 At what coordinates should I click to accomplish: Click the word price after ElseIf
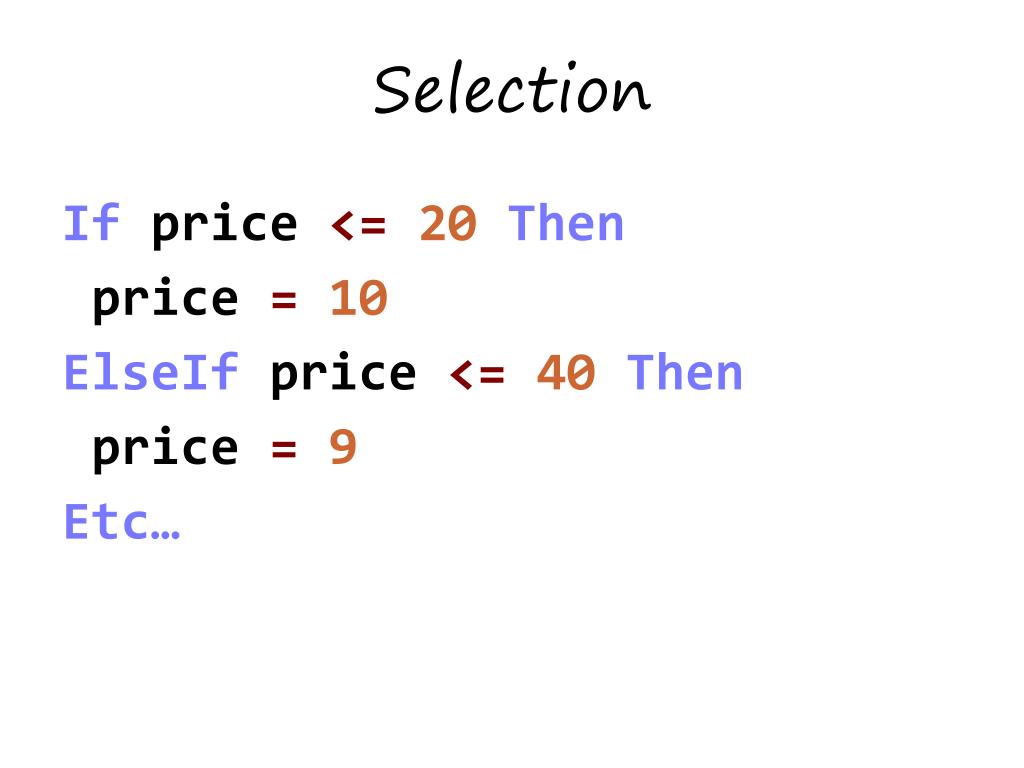(342, 375)
